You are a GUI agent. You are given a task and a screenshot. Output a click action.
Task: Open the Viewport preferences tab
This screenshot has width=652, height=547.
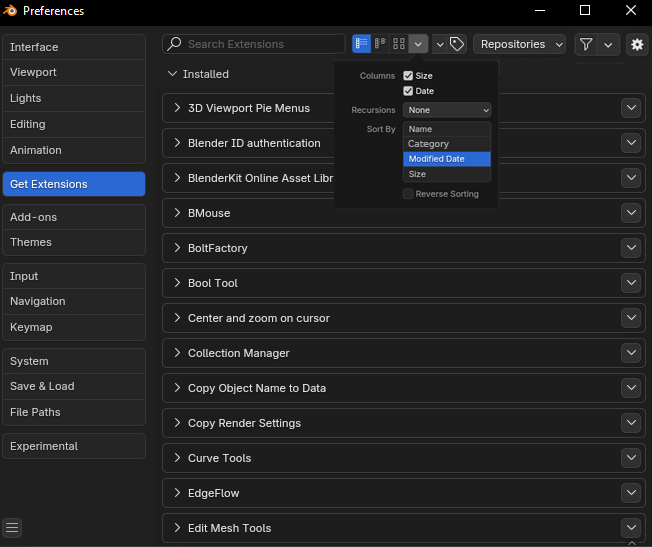click(74, 72)
